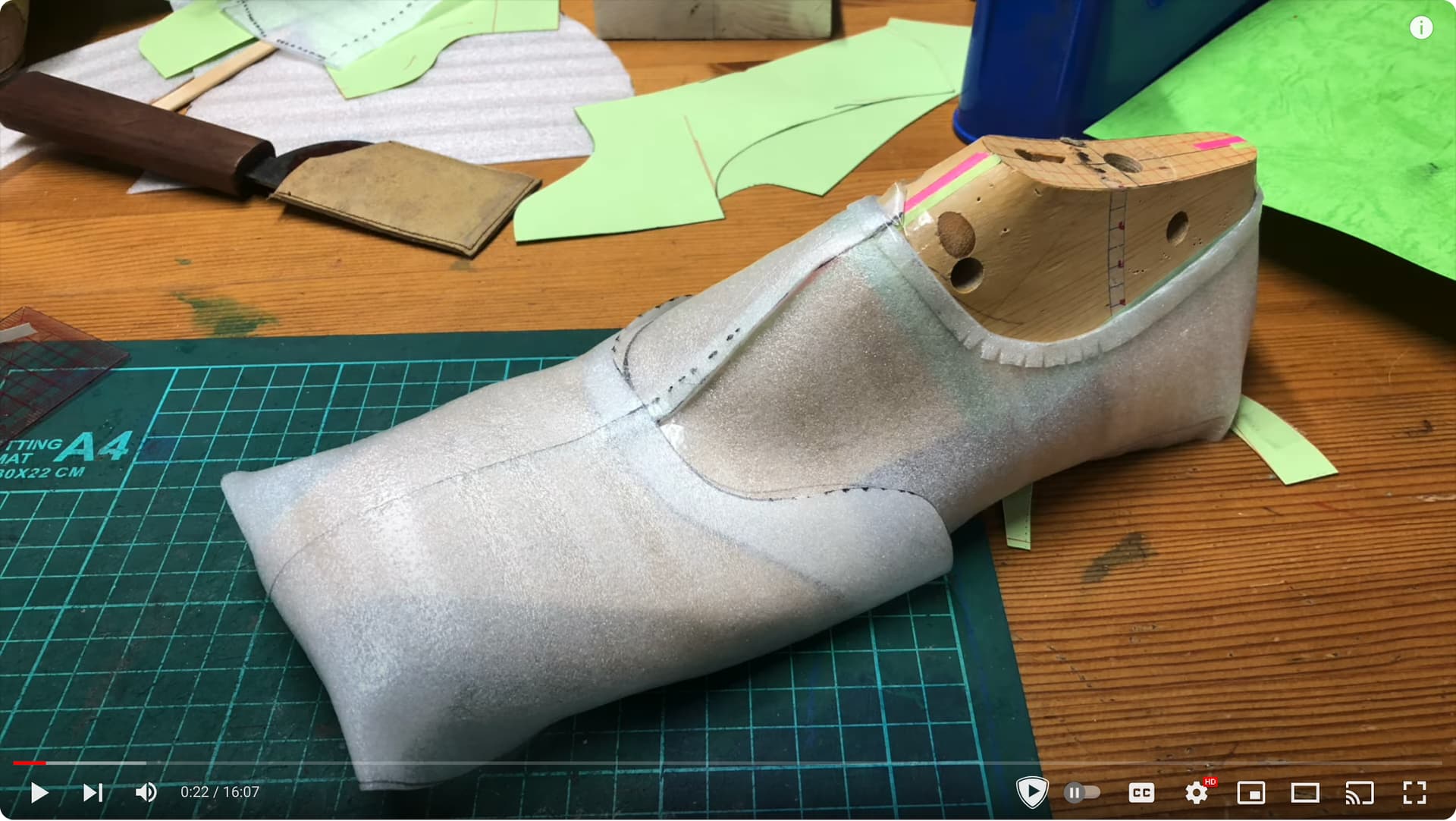Open the shield play extension icon
The height and width of the screenshot is (821, 1456).
[1031, 793]
